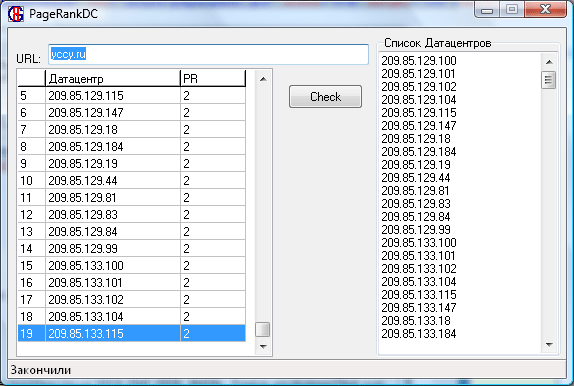Click the results table scrollbar thumb
Image resolution: width=574 pixels, height=386 pixels.
tap(262, 329)
